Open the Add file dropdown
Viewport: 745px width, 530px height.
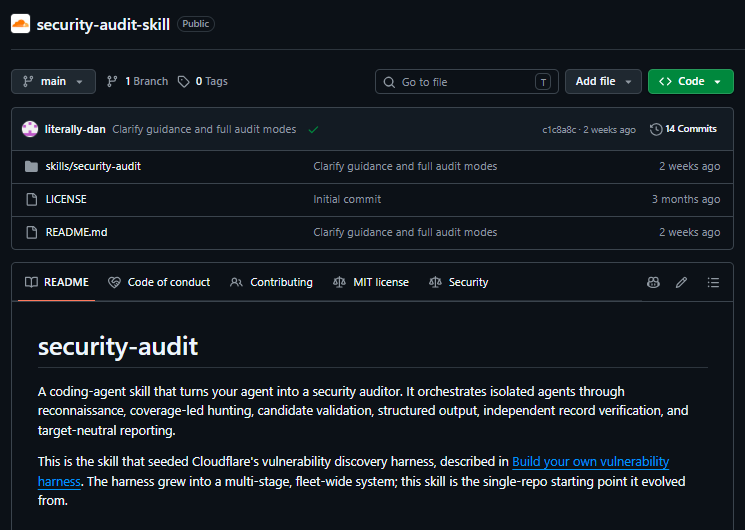[603, 81]
